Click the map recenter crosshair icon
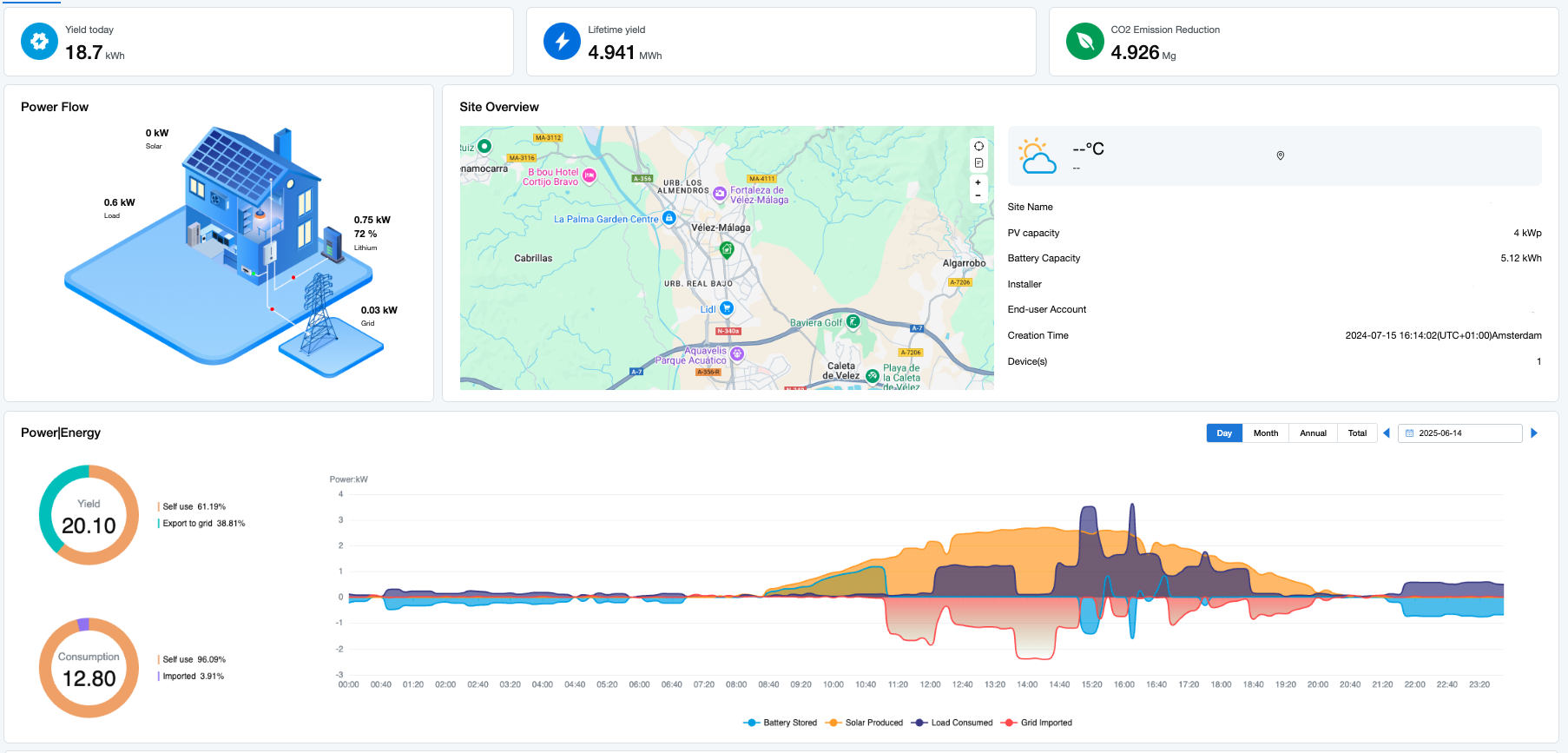Viewport: 1568px width, 753px height. 978,146
